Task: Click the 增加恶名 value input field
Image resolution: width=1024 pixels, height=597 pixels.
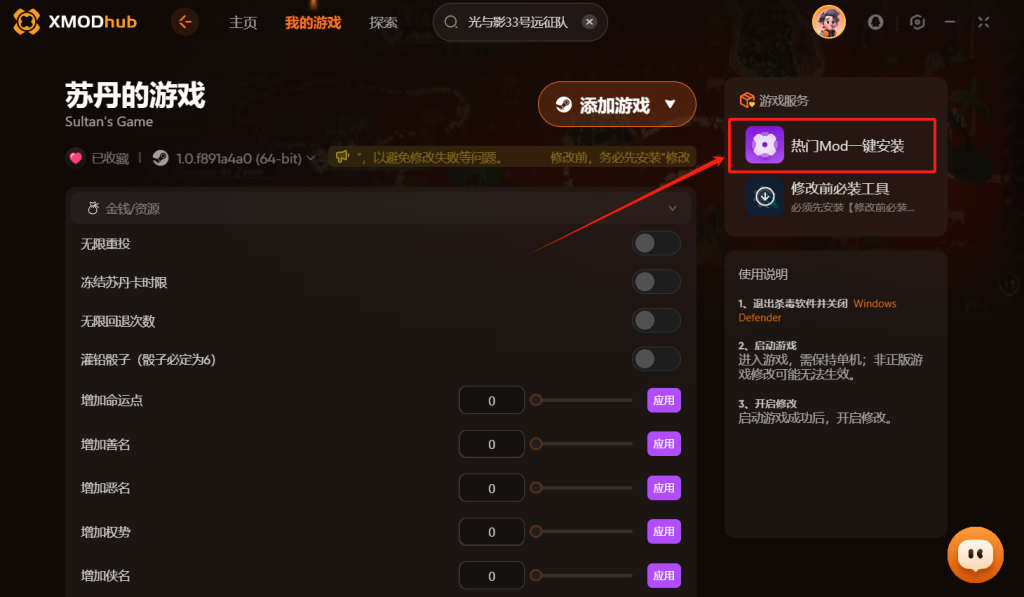Action: pyautogui.click(x=492, y=488)
